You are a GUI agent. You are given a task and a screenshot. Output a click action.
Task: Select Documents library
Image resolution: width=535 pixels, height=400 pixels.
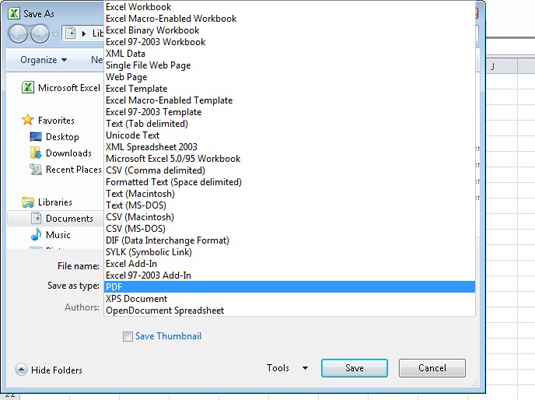(x=62, y=218)
